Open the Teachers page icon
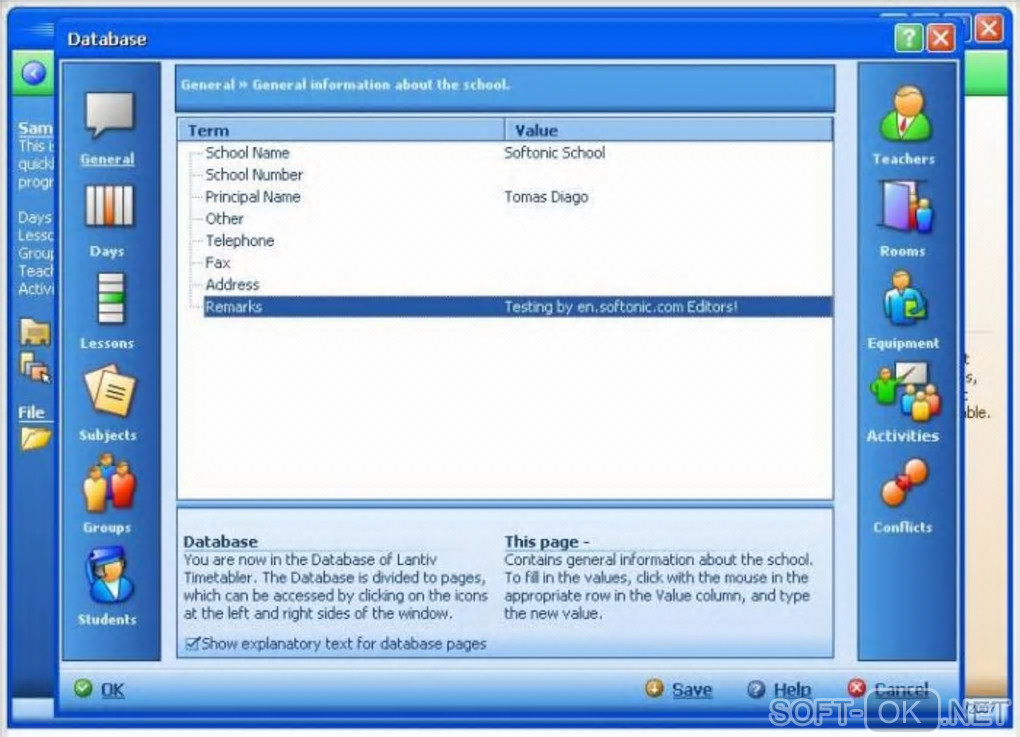Screen dimensions: 1020x737 pos(905,114)
